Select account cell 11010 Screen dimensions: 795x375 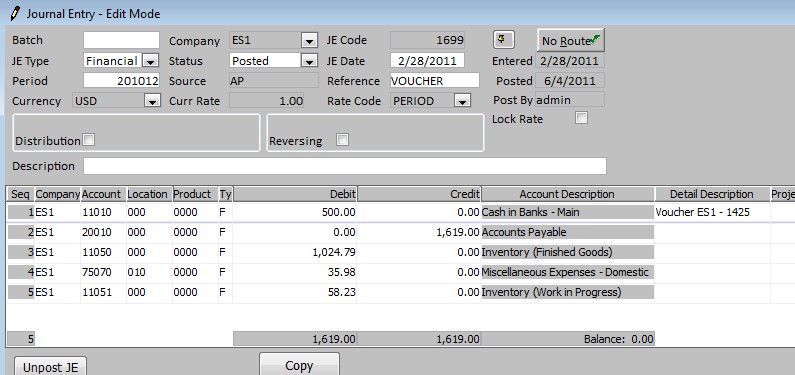click(x=103, y=212)
